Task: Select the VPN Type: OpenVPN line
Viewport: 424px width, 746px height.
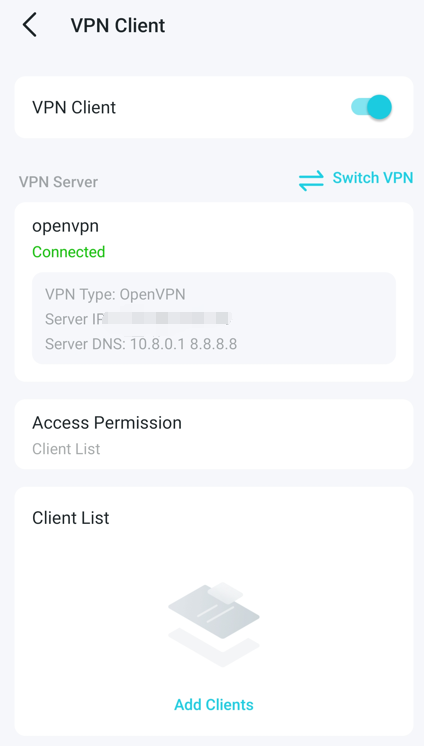Action: click(x=115, y=294)
